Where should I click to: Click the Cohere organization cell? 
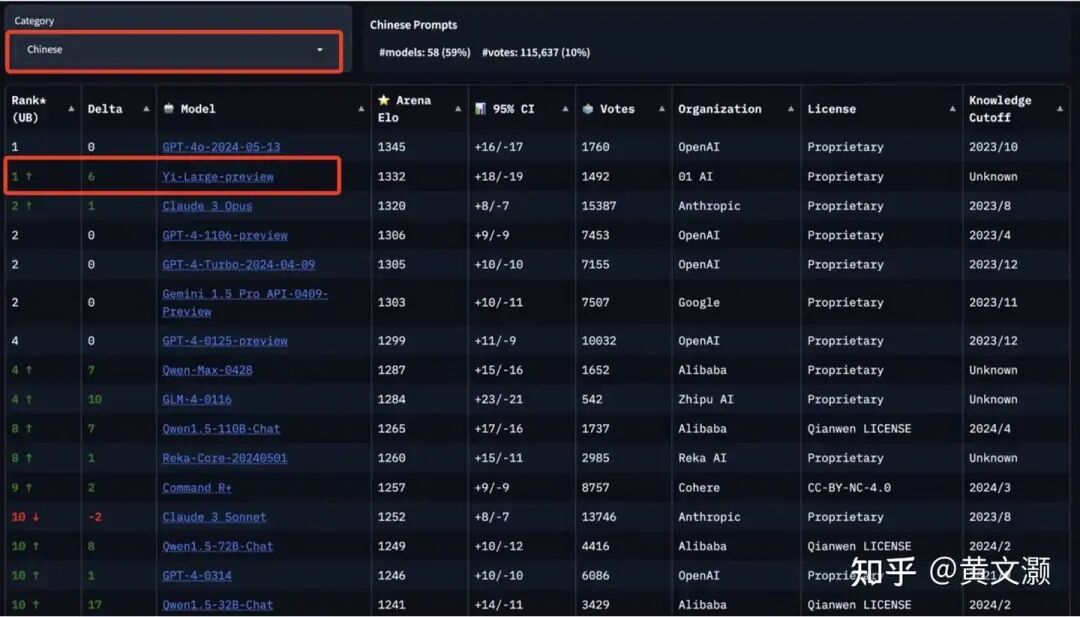[698, 488]
